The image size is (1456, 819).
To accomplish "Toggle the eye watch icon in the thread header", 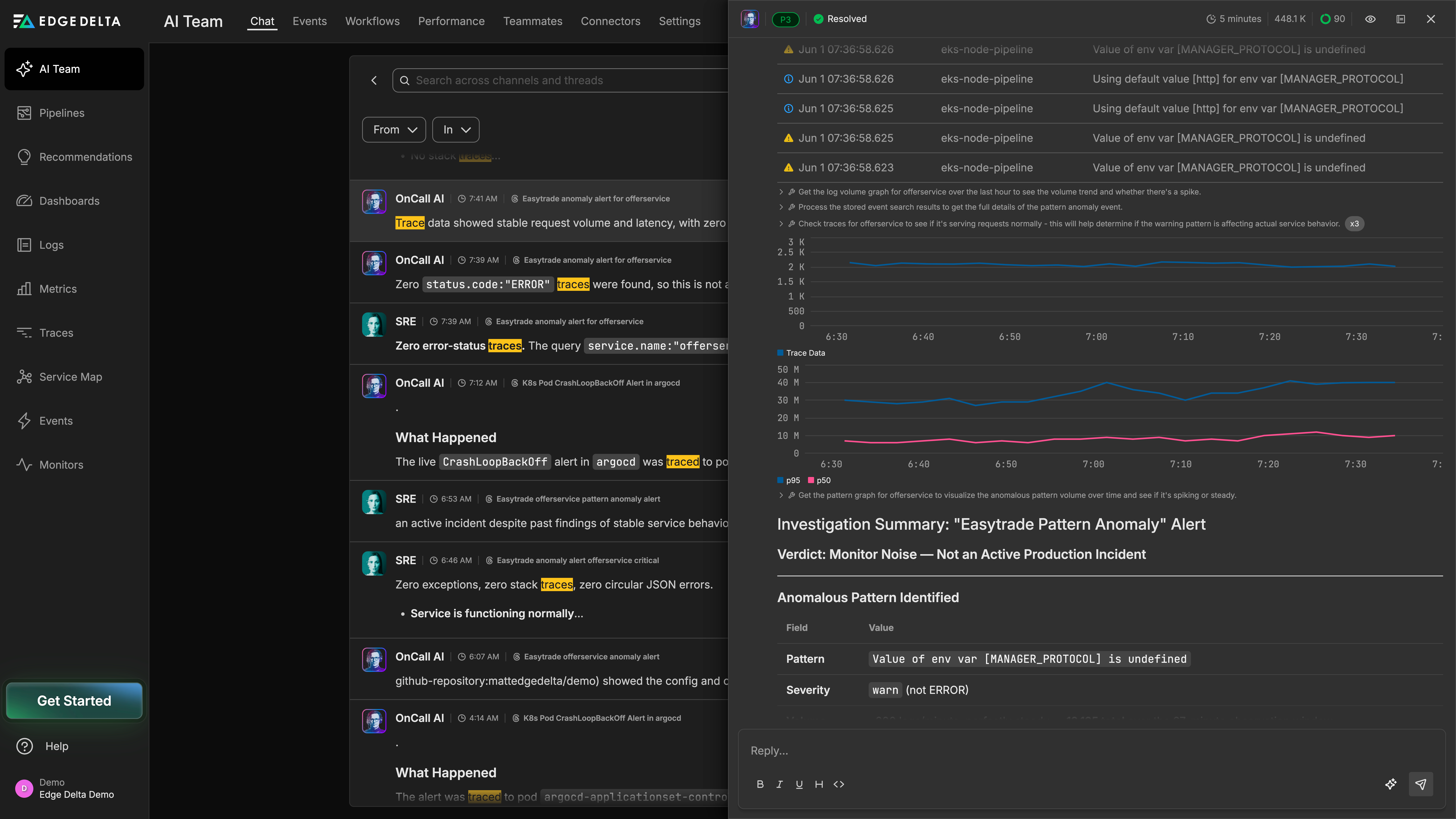I will pyautogui.click(x=1370, y=19).
